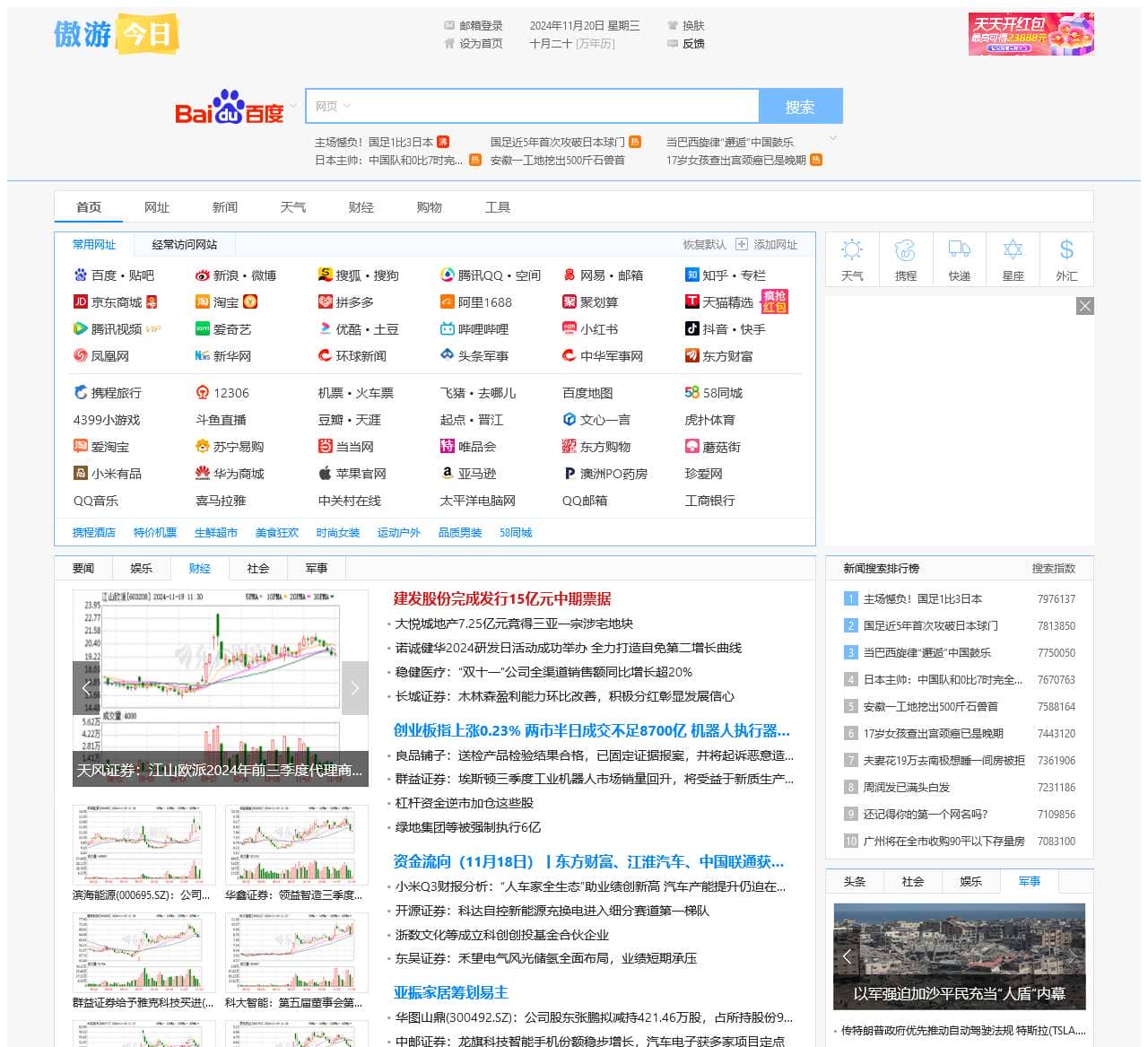Open the 万年历 calendar link

tap(596, 43)
